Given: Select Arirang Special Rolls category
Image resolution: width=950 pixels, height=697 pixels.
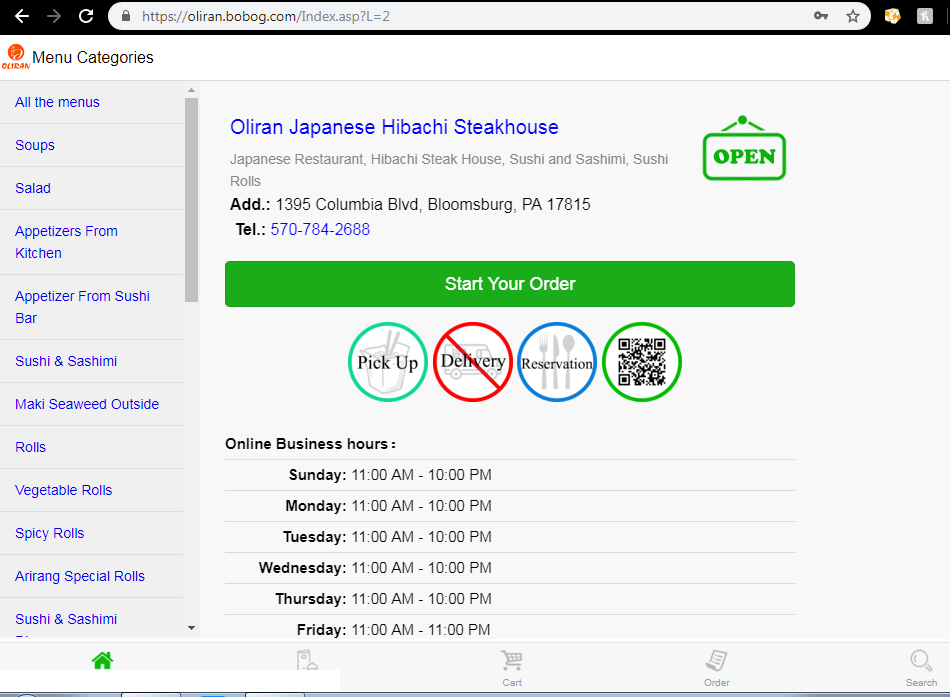Looking at the screenshot, I should (x=80, y=576).
